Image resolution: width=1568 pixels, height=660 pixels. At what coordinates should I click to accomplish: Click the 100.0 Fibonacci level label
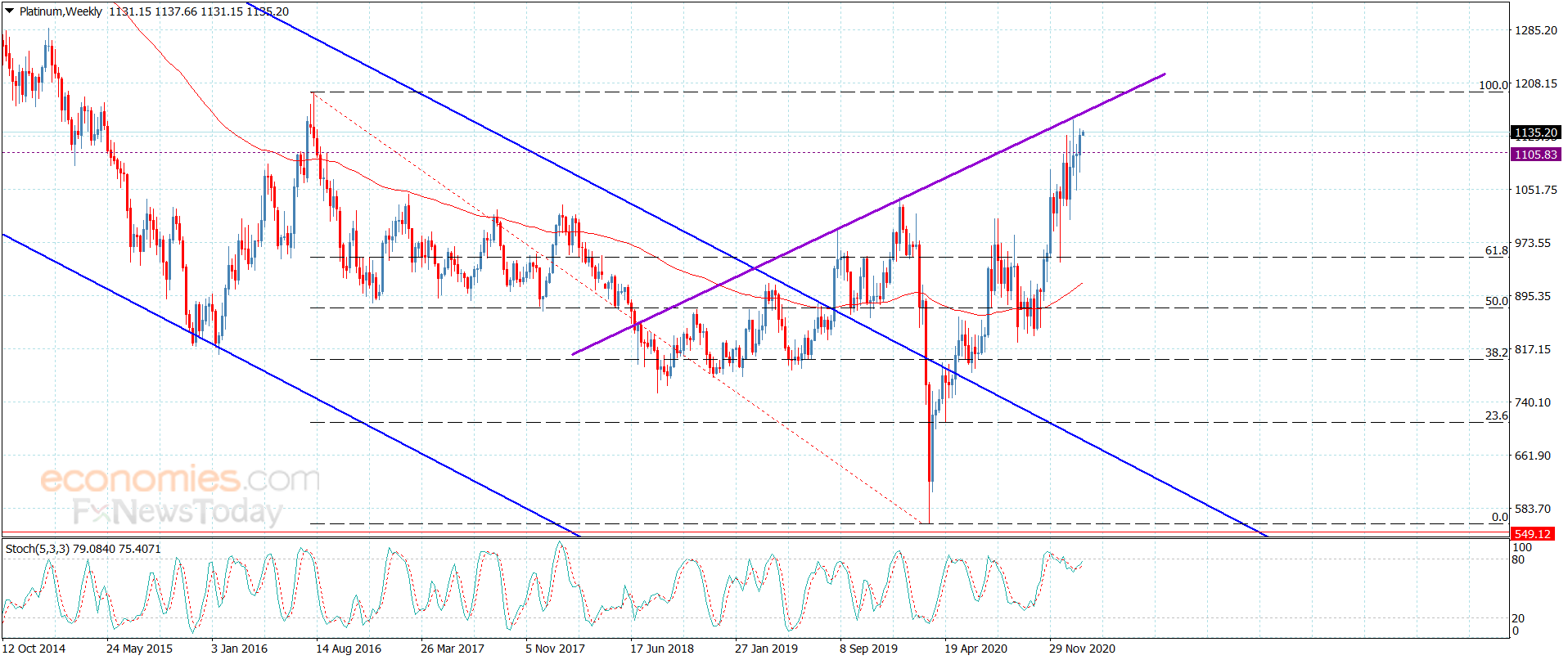click(1493, 85)
